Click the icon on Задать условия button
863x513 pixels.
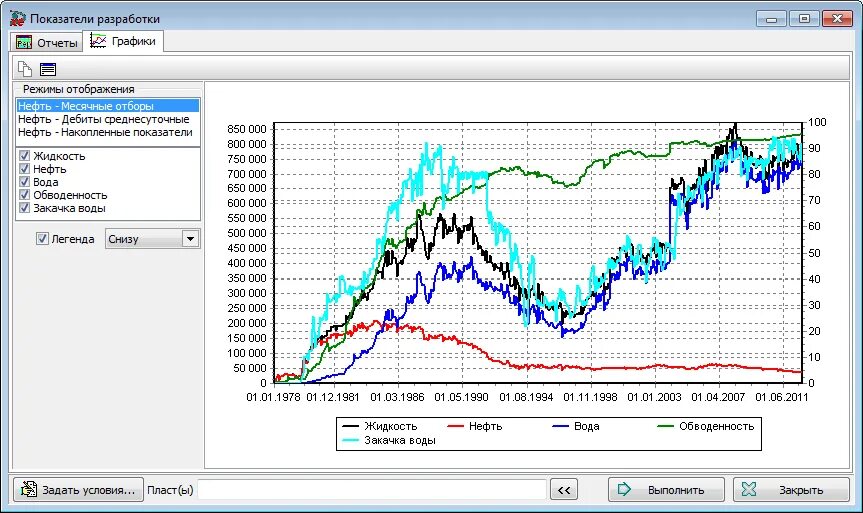(x=28, y=489)
